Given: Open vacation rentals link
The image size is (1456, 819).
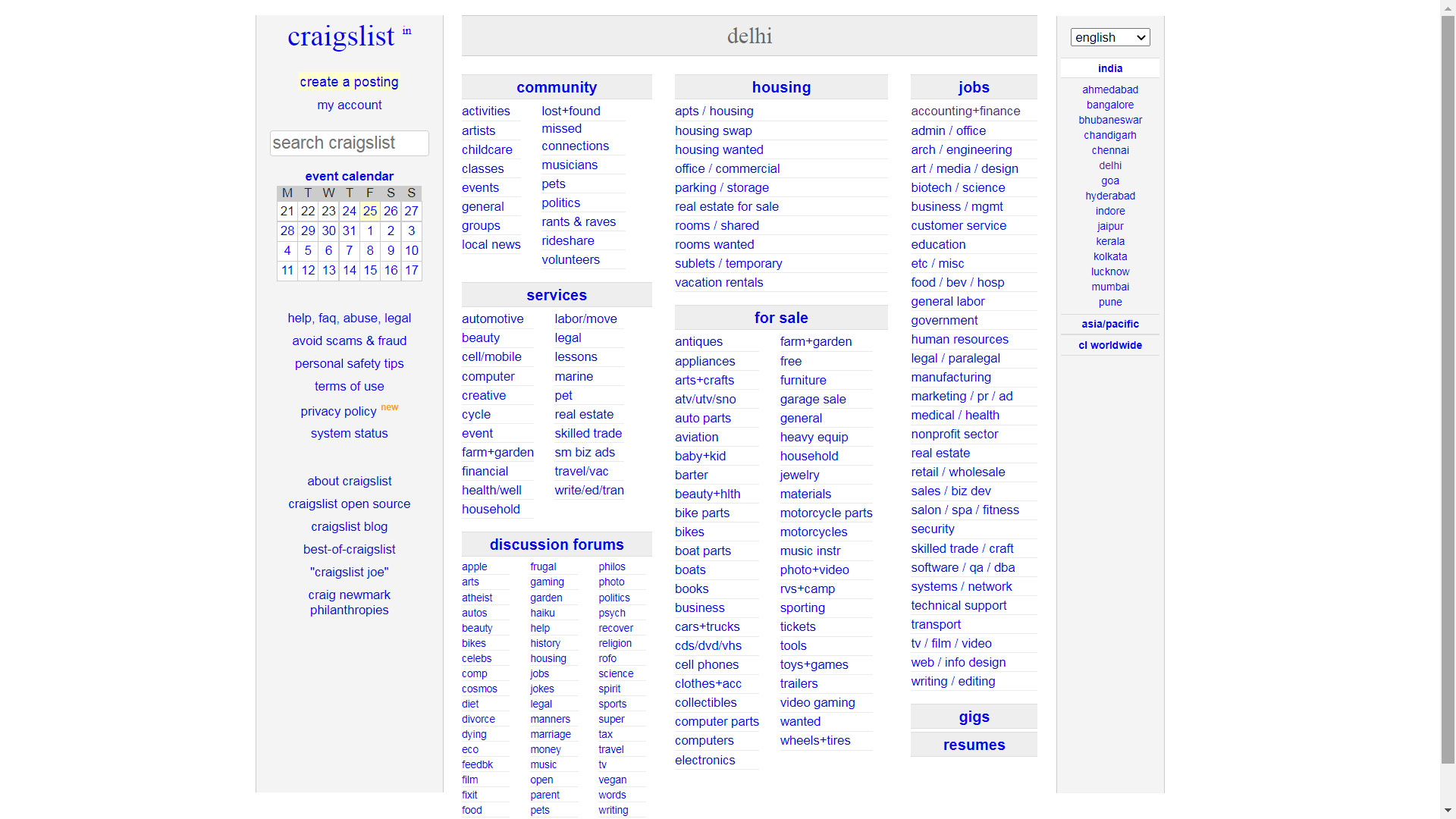Looking at the screenshot, I should click(719, 282).
